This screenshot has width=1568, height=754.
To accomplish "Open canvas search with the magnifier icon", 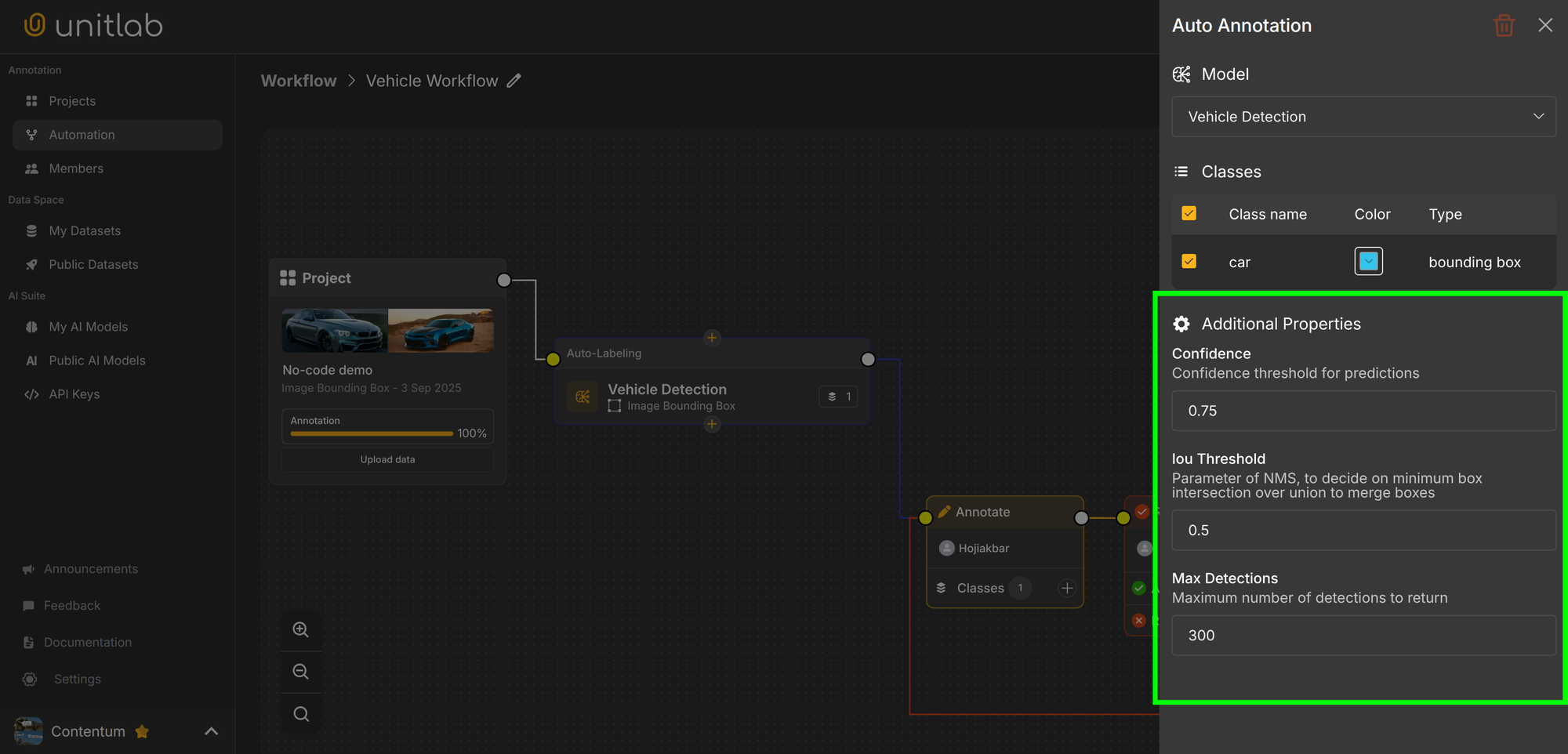I will click(x=301, y=713).
